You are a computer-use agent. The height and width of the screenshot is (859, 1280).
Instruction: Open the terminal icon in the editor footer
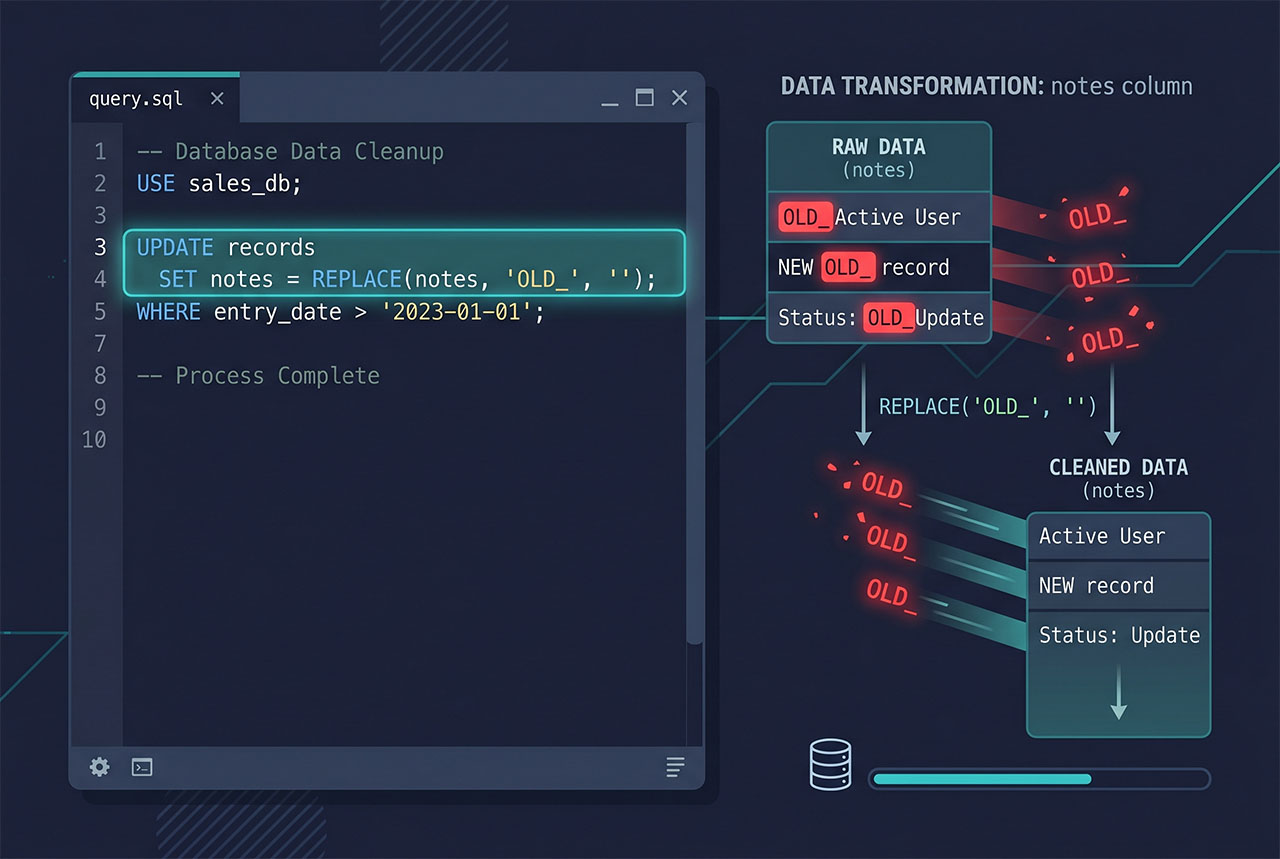(142, 767)
